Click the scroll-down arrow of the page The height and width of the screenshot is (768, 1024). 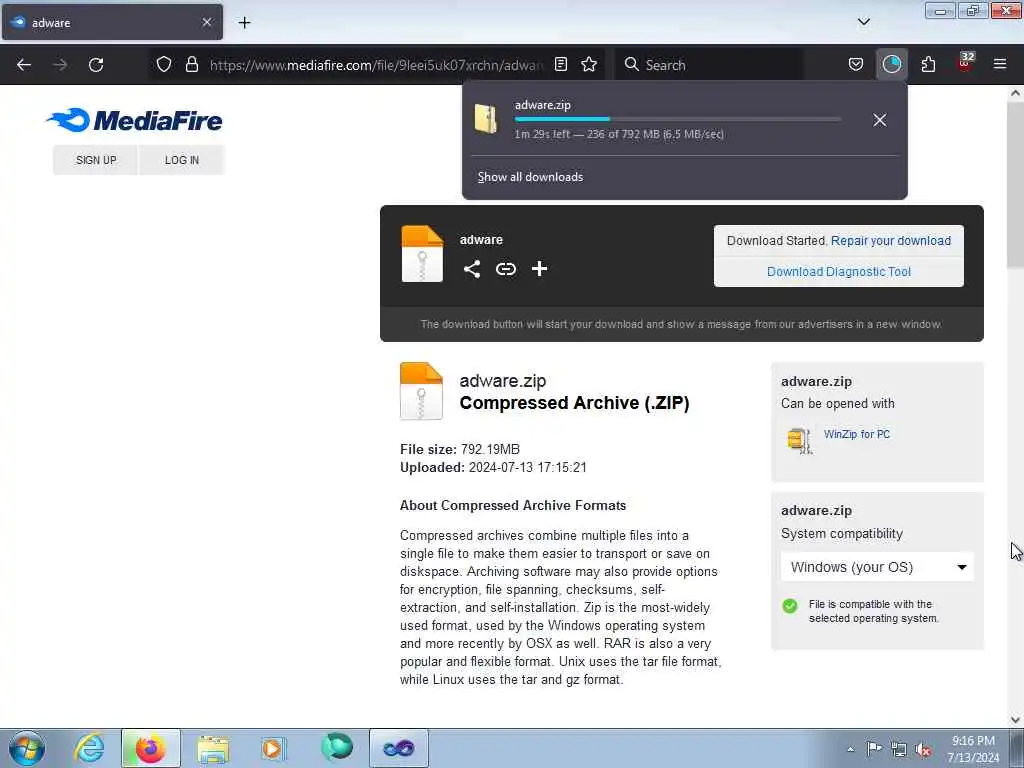(1015, 720)
